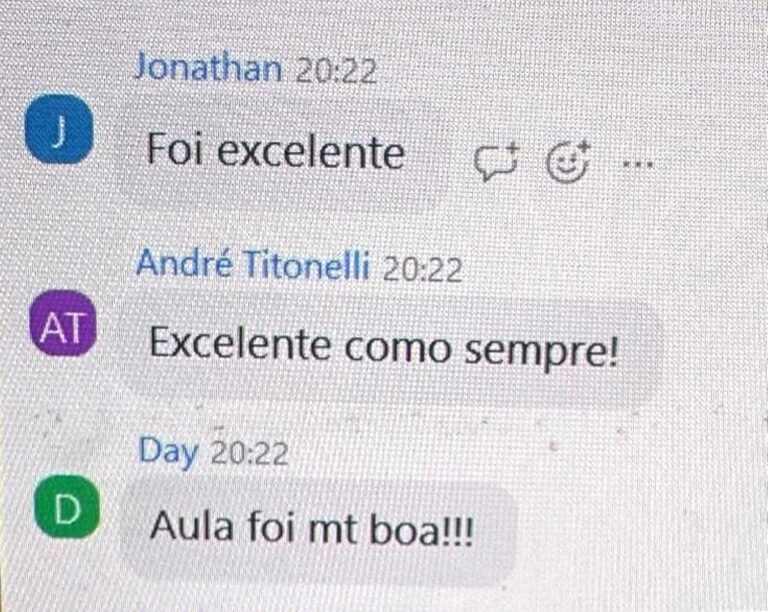The height and width of the screenshot is (612, 768).
Task: Click Jonathan's blue J avatar
Action: [x=59, y=128]
